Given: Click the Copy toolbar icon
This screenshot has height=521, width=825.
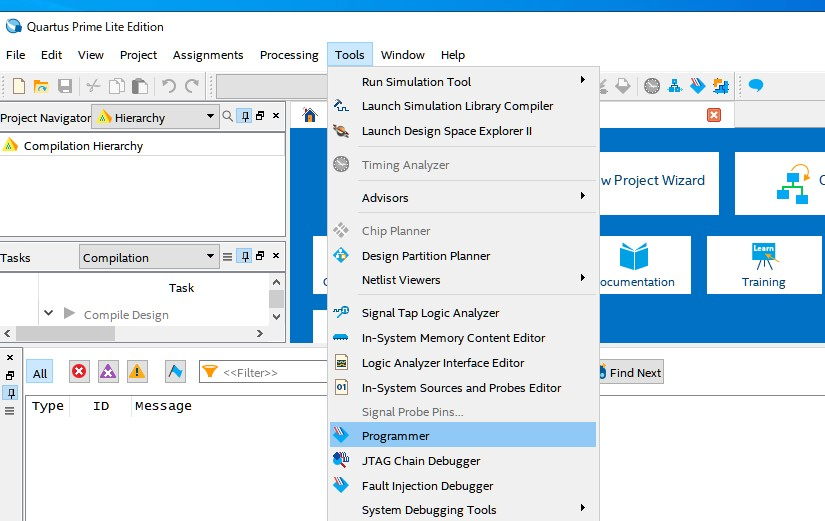Looking at the screenshot, I should pyautogui.click(x=116, y=86).
